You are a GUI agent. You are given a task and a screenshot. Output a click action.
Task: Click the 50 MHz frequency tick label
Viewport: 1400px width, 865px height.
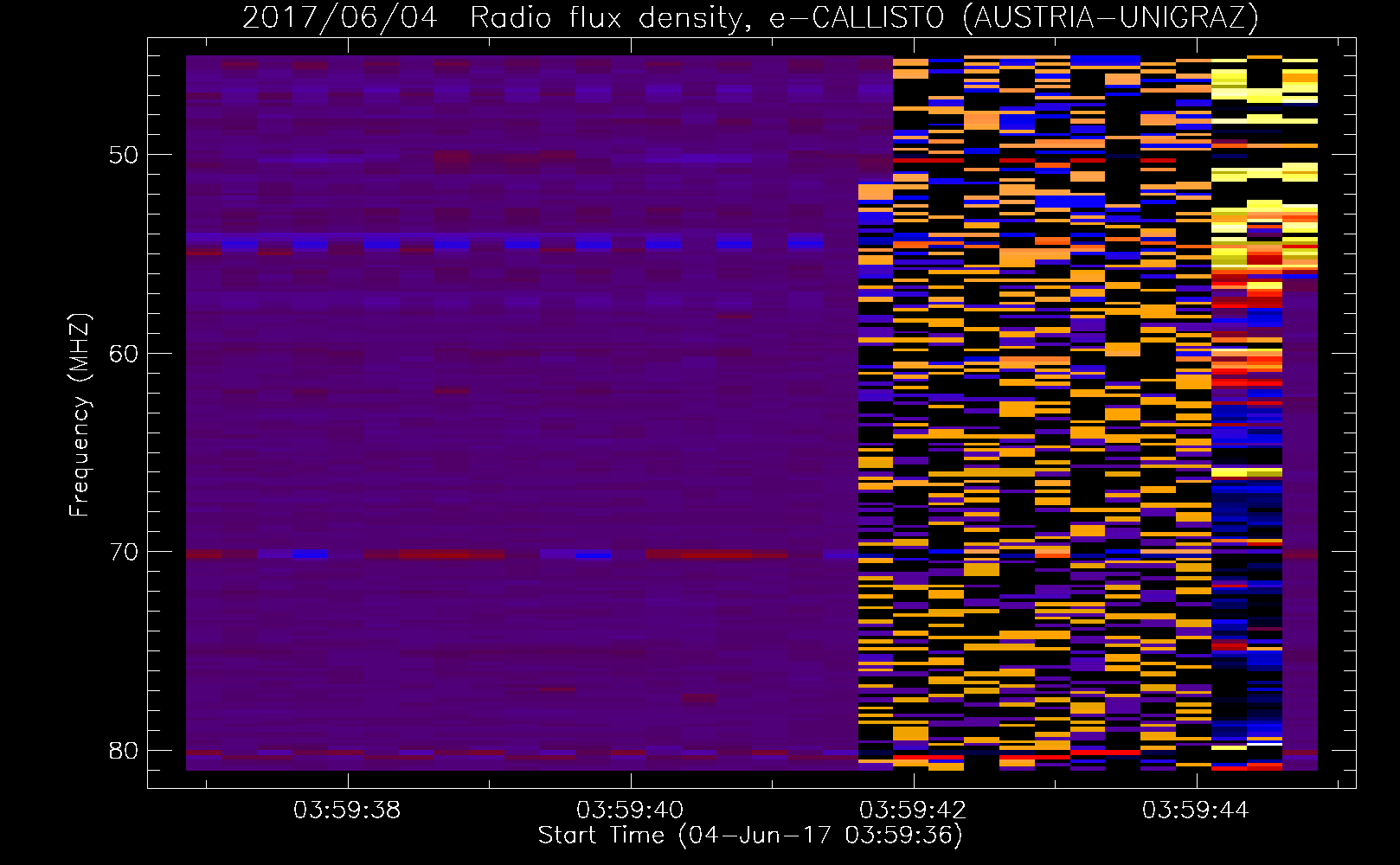(x=123, y=156)
